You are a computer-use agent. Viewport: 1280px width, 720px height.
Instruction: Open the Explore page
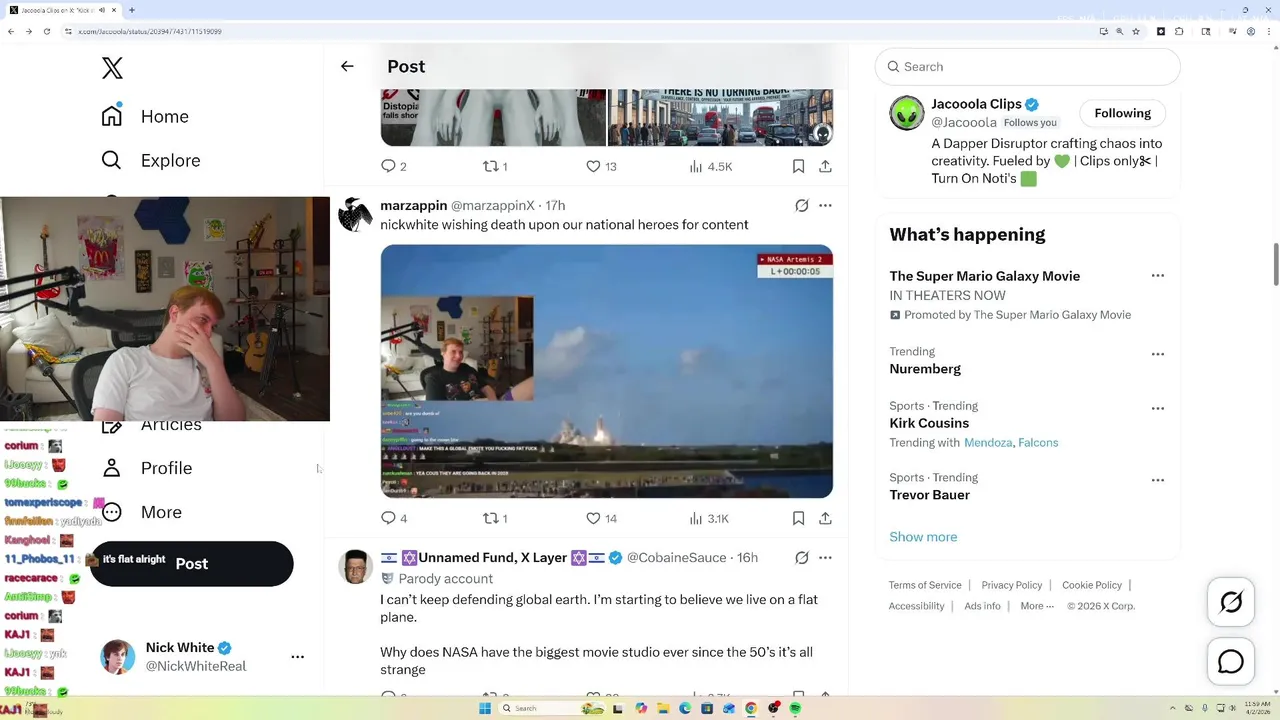[x=151, y=160]
